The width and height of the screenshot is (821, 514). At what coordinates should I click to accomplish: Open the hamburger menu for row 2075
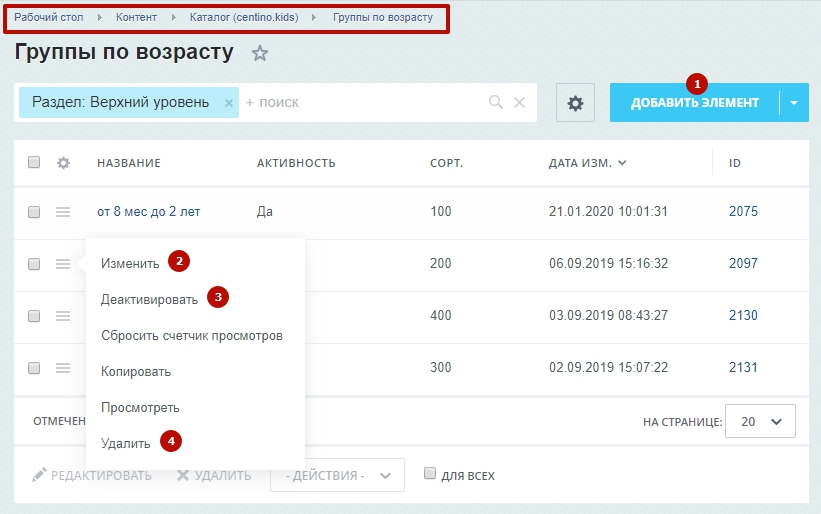click(63, 212)
